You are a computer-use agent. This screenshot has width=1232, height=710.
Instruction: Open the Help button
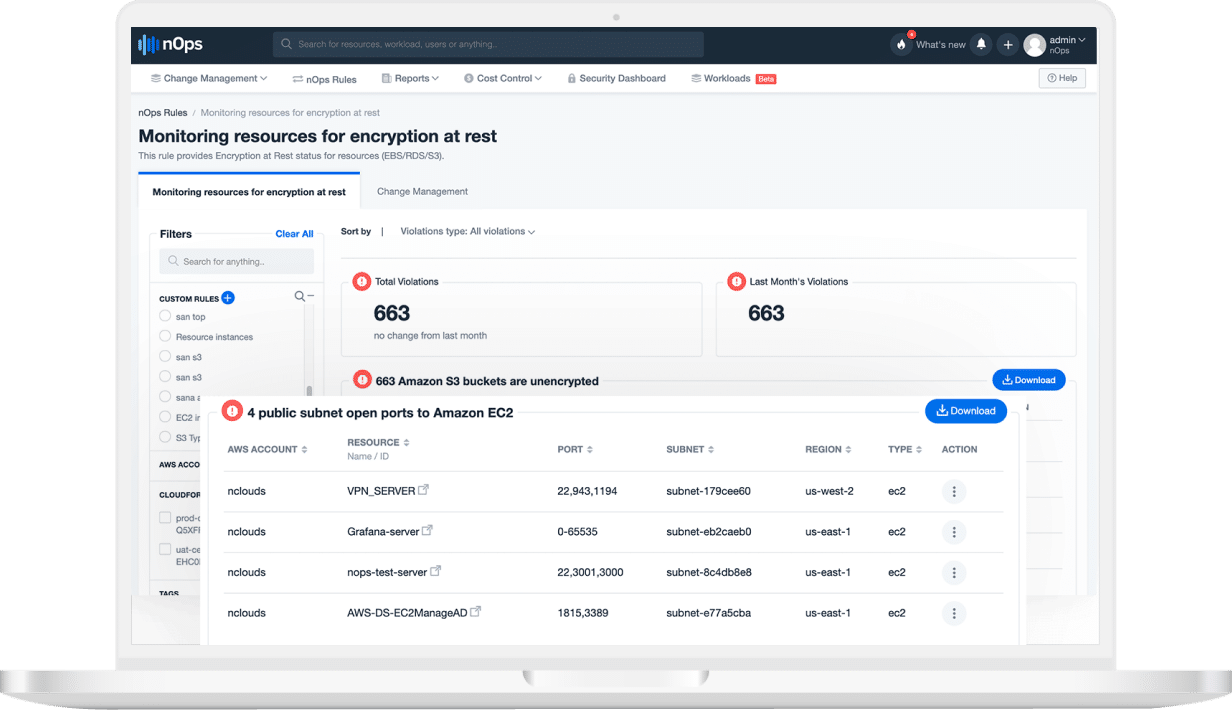point(1062,78)
